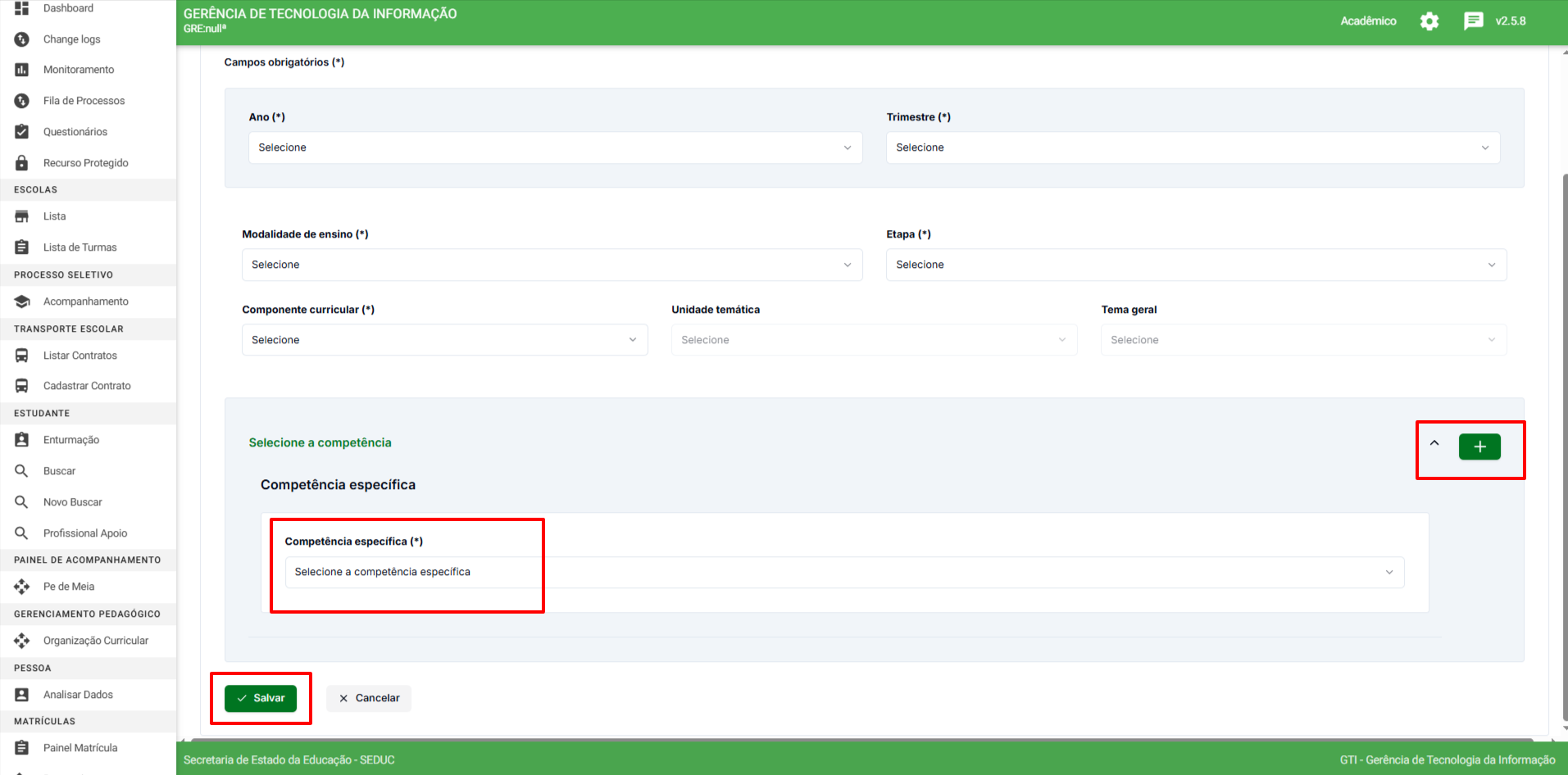Click the Acompanhamento graduation cap icon
Viewport: 1568px width, 775px height.
pyautogui.click(x=22, y=301)
